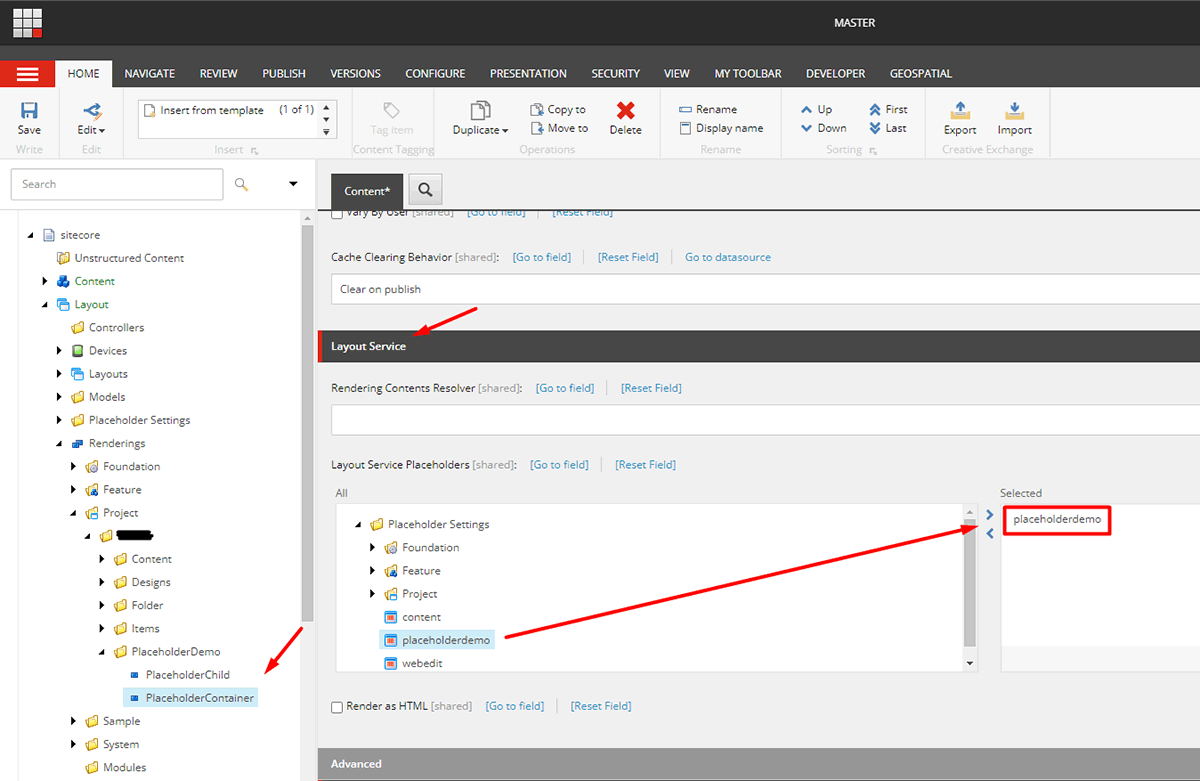Click Reset Field for Rendering Contents Resolver
Viewport: 1200px width, 781px height.
[x=651, y=388]
